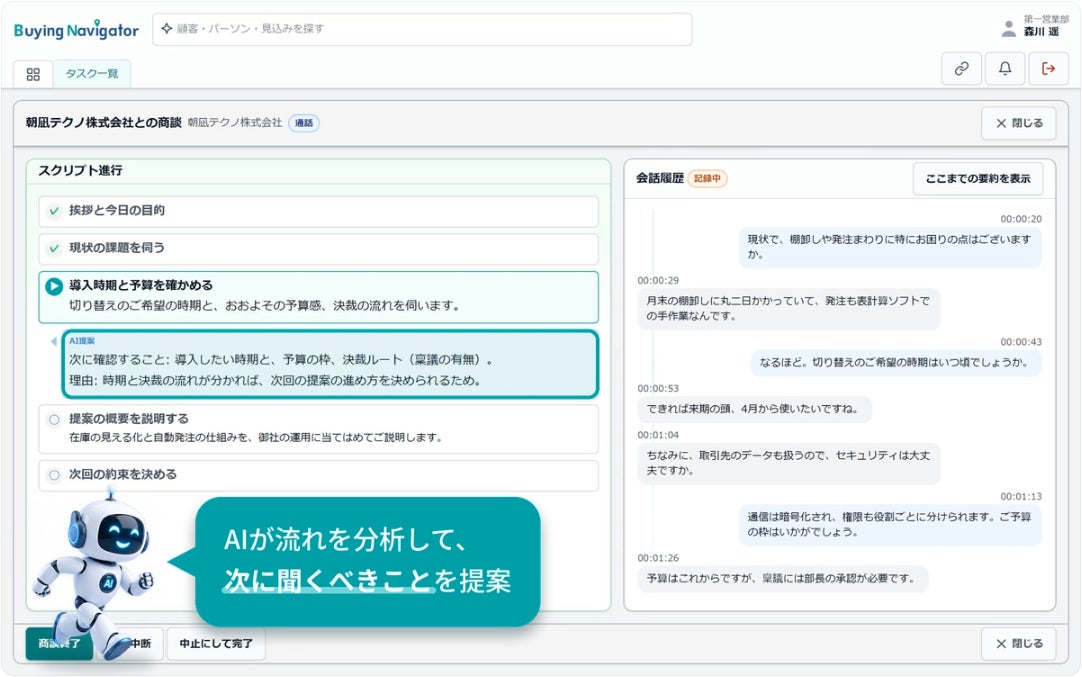Click the AI robot mascot
The width and height of the screenshot is (1082, 677).
[97, 573]
